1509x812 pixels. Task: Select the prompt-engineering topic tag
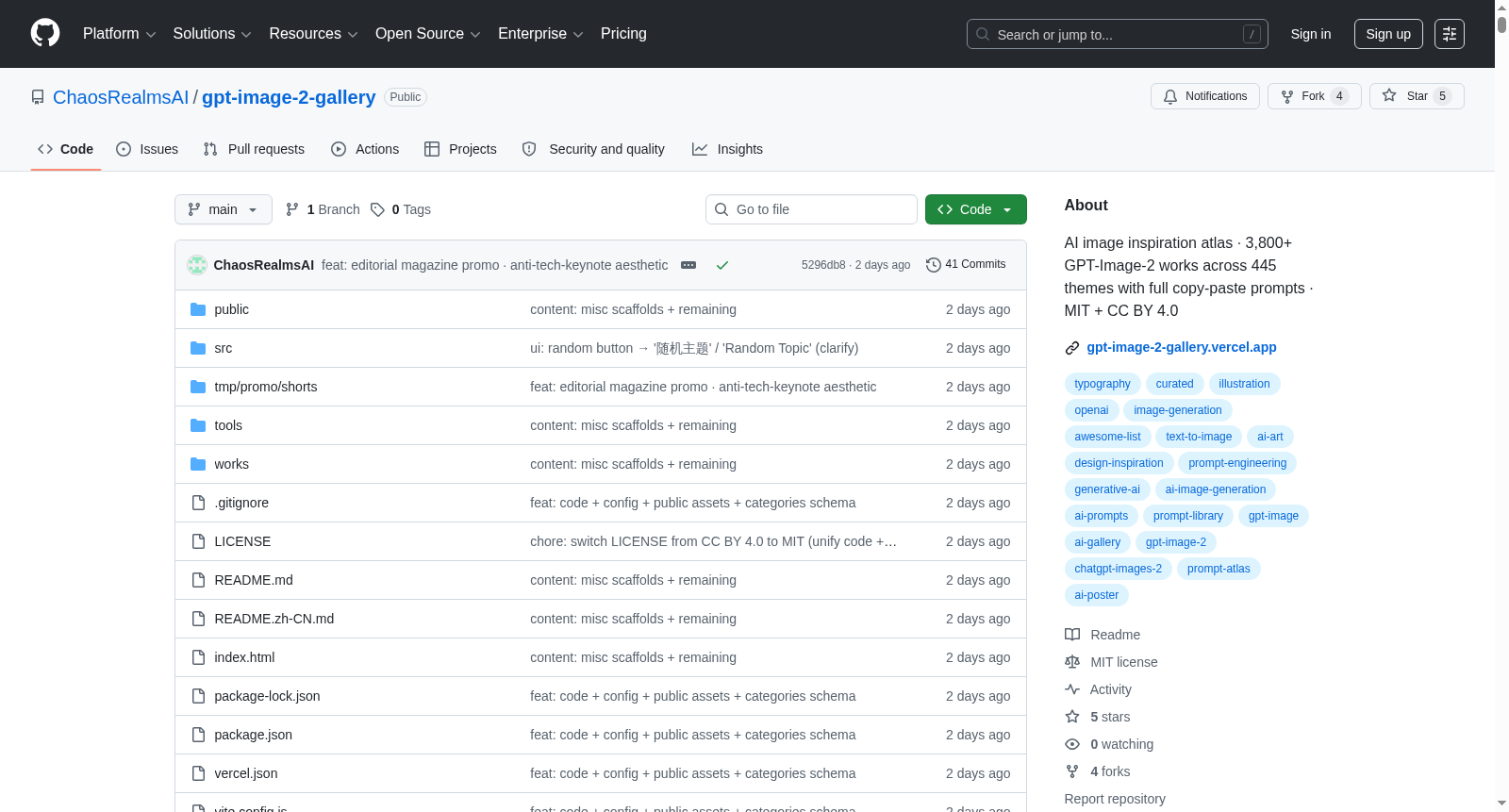tap(1237, 463)
